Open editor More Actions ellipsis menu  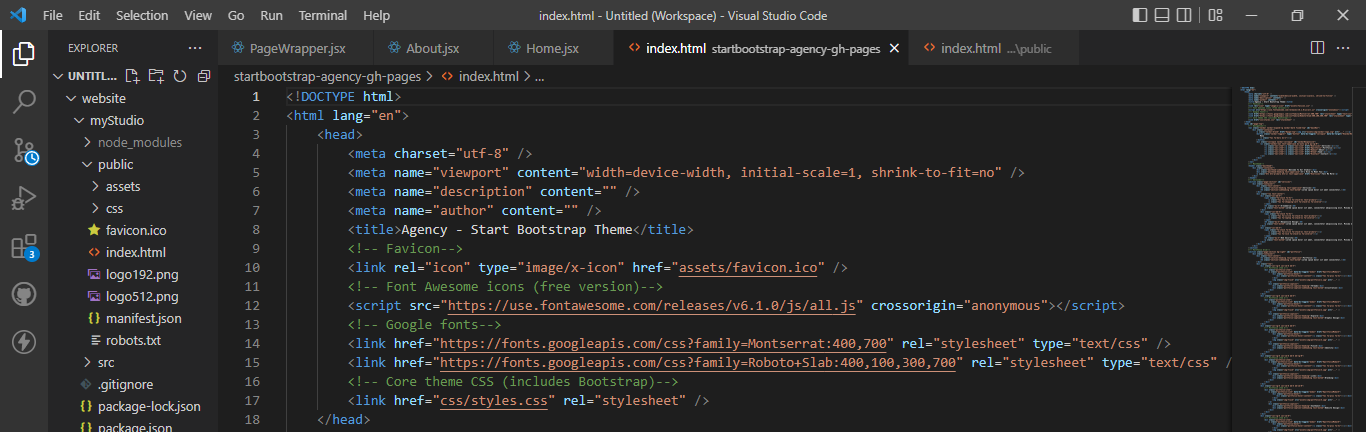[x=1344, y=48]
